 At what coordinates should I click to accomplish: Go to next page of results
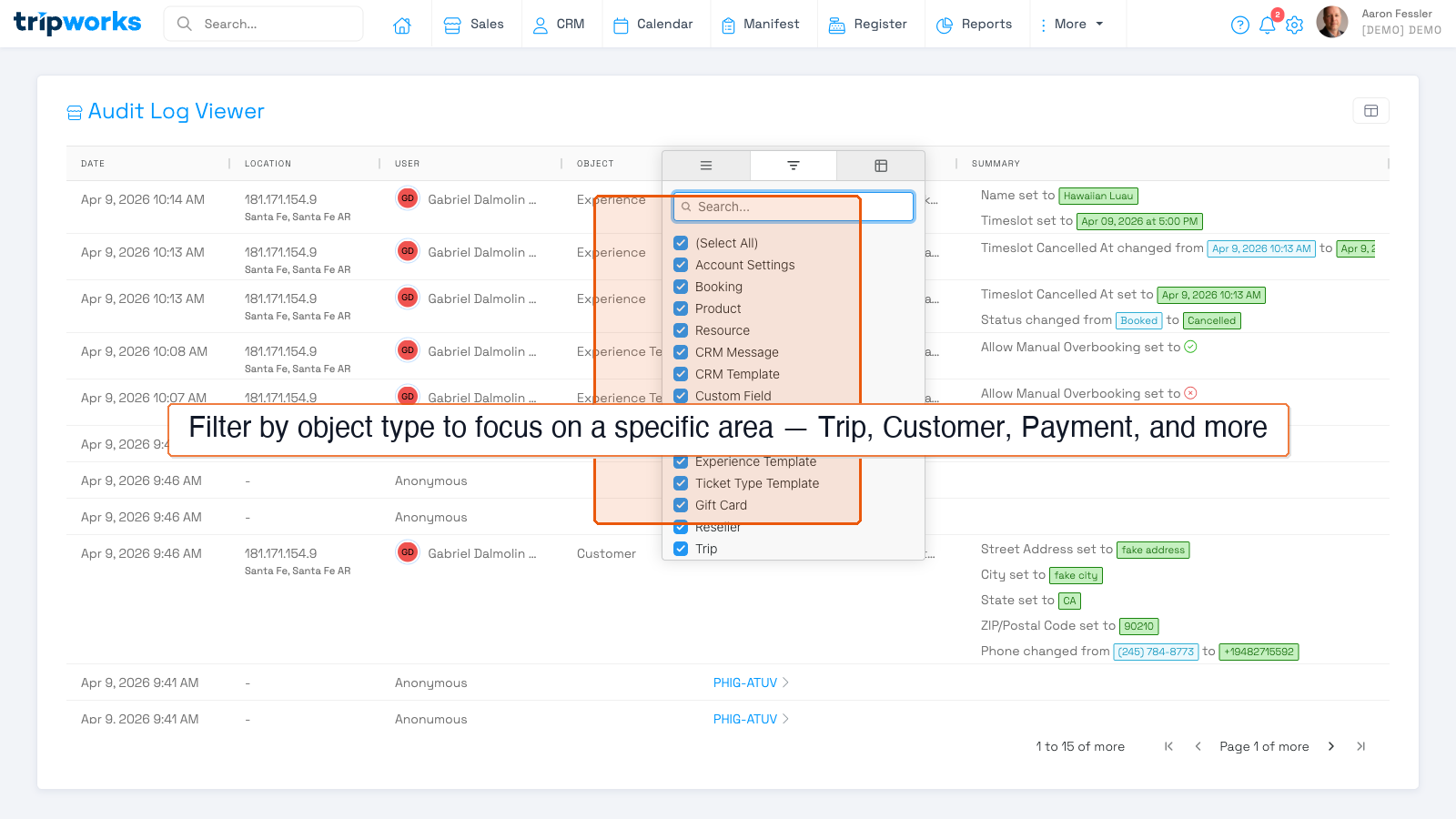click(x=1331, y=746)
